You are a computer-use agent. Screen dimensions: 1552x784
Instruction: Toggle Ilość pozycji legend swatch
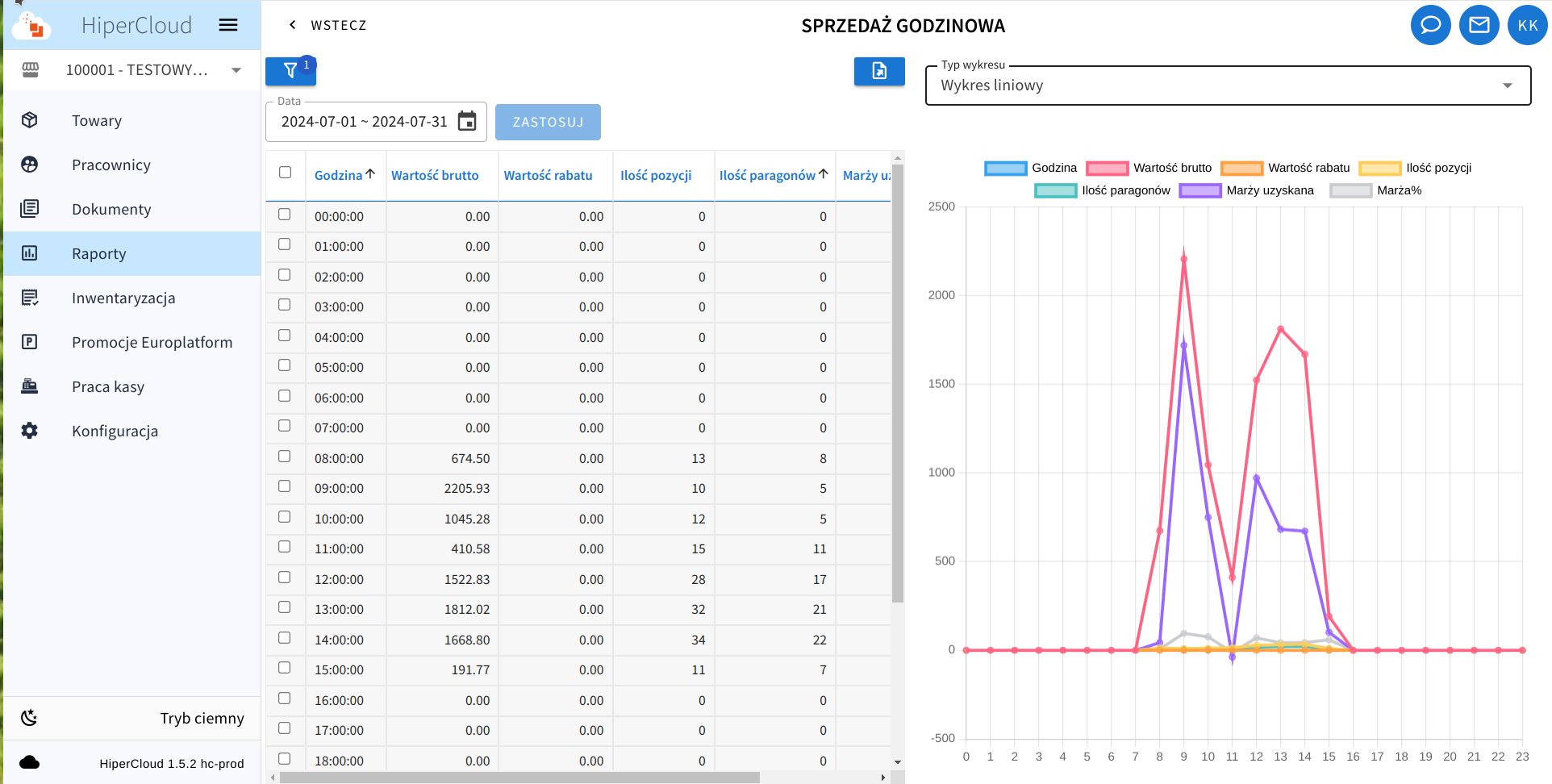click(1380, 168)
